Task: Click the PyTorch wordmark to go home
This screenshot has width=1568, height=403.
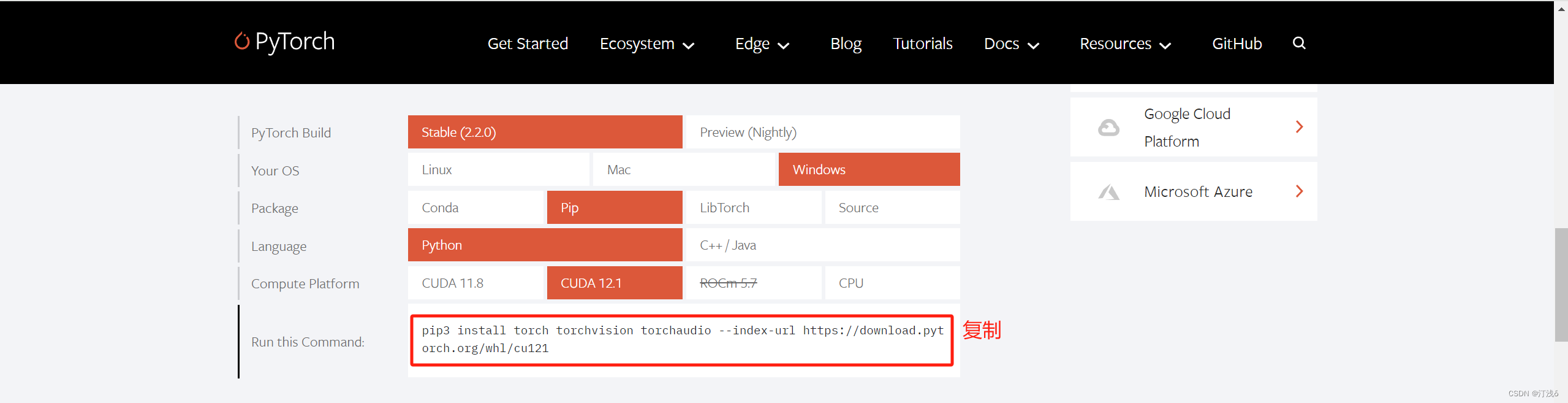Action: pos(295,42)
